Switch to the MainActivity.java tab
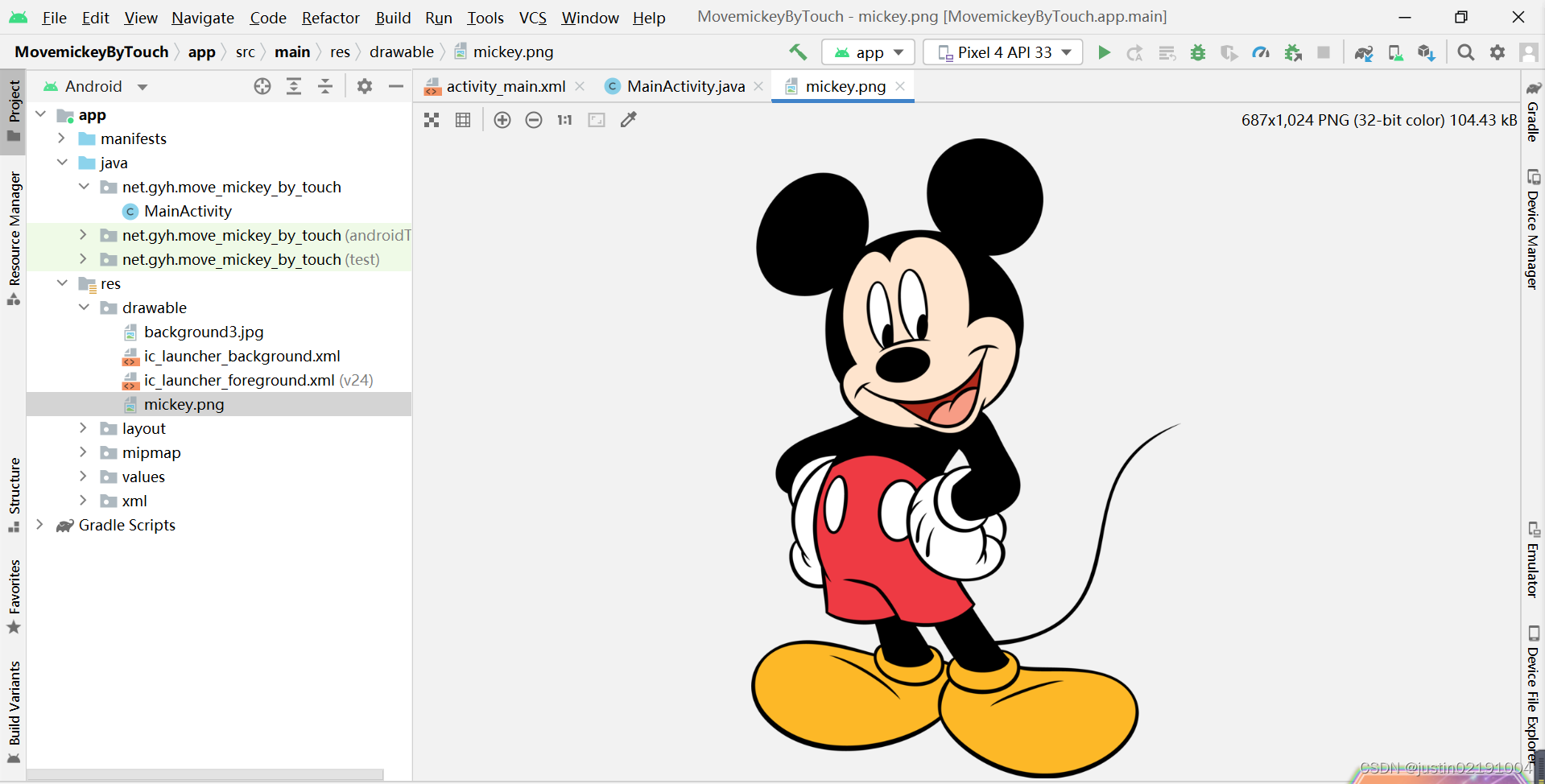 [x=685, y=86]
